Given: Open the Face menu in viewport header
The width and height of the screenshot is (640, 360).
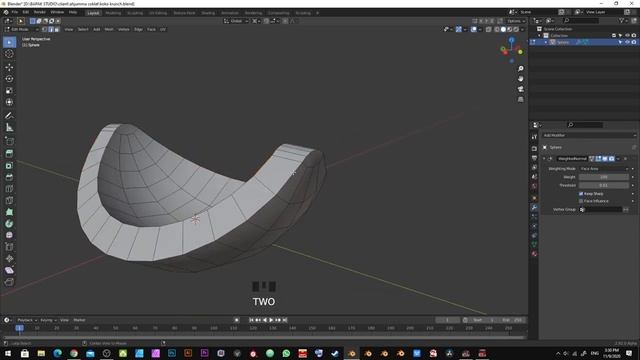Looking at the screenshot, I should (151, 29).
